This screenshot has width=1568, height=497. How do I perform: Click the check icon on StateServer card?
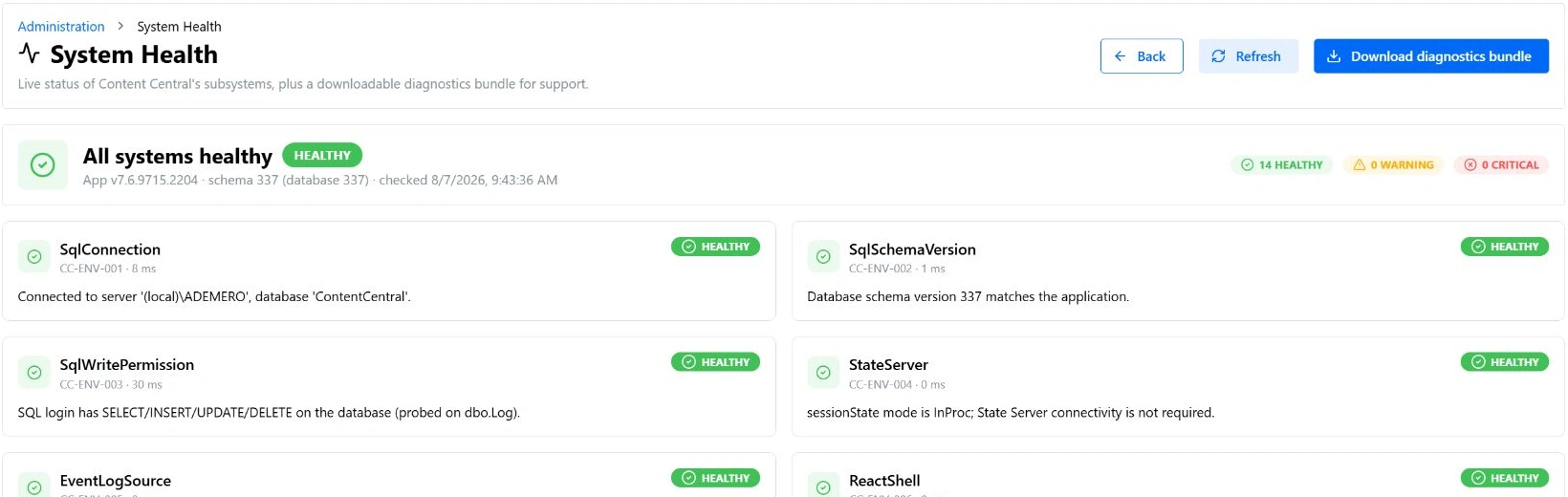[823, 373]
